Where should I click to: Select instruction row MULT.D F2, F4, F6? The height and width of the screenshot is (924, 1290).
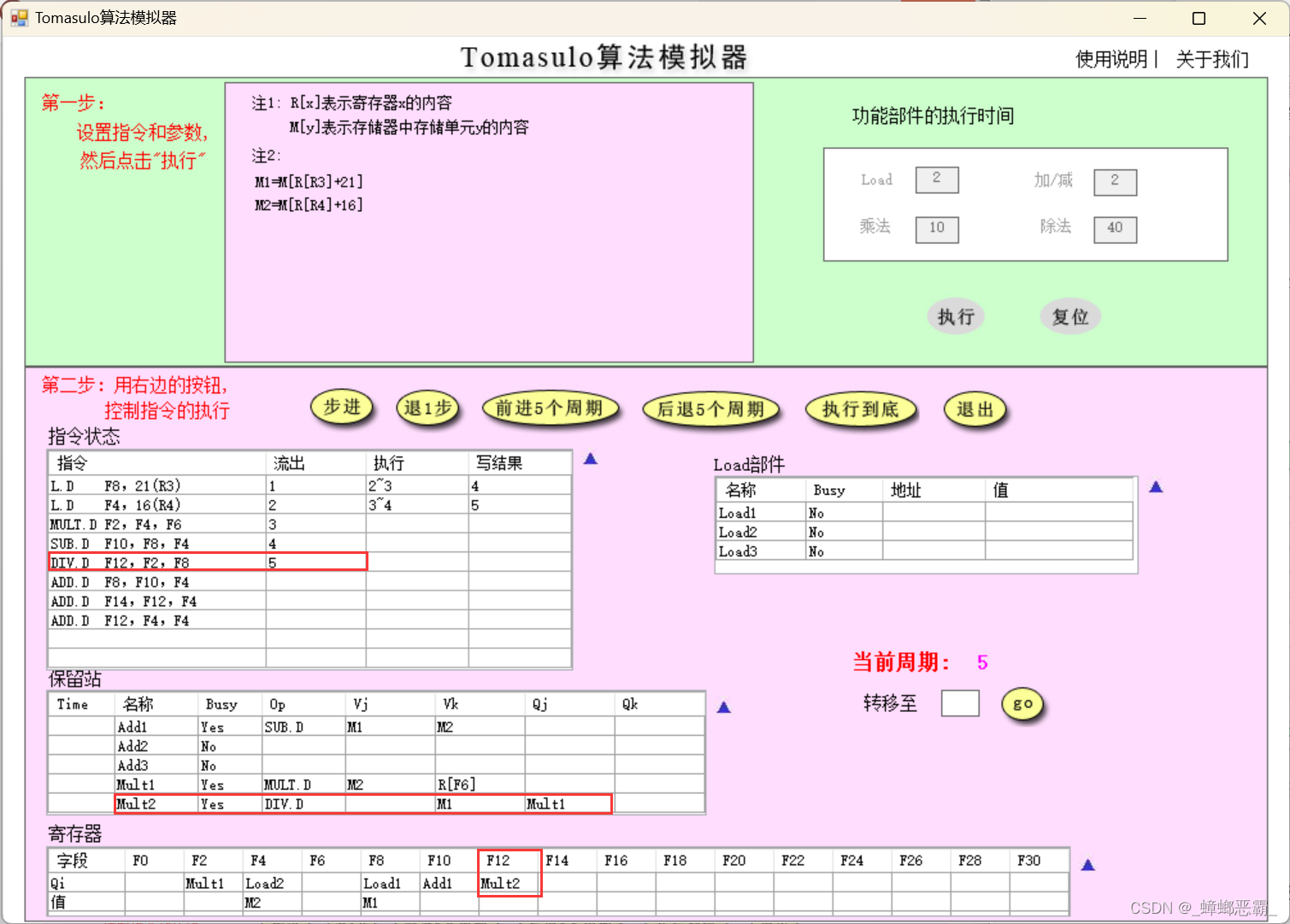[x=309, y=524]
